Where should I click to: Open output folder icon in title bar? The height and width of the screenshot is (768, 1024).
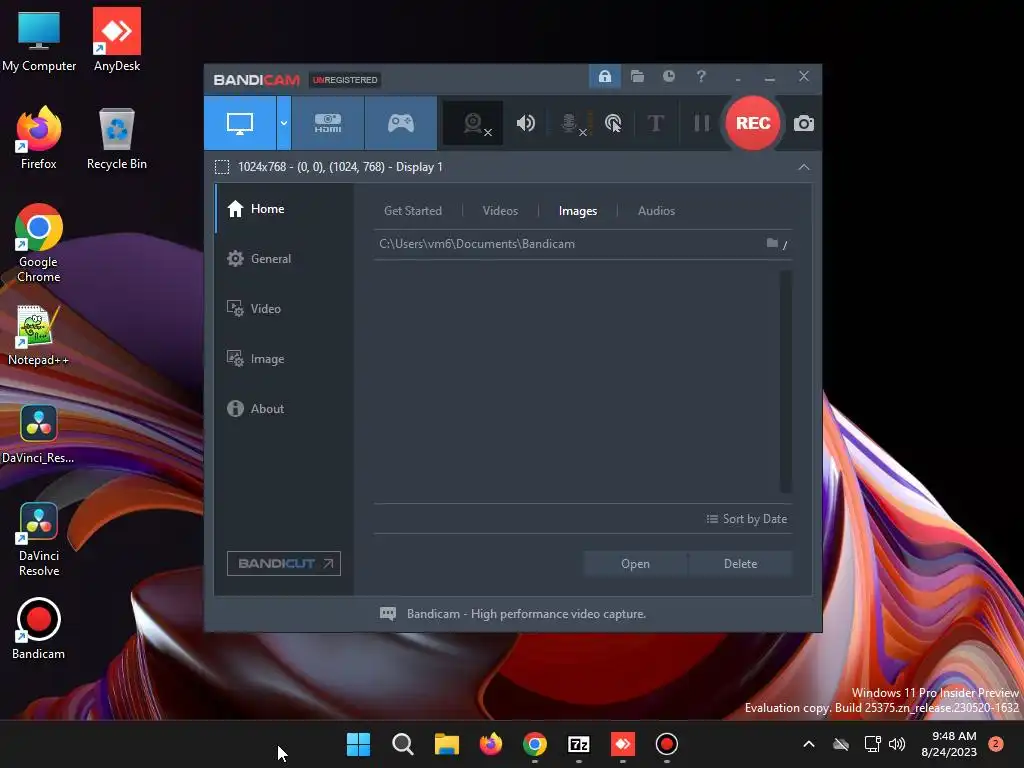(x=637, y=76)
